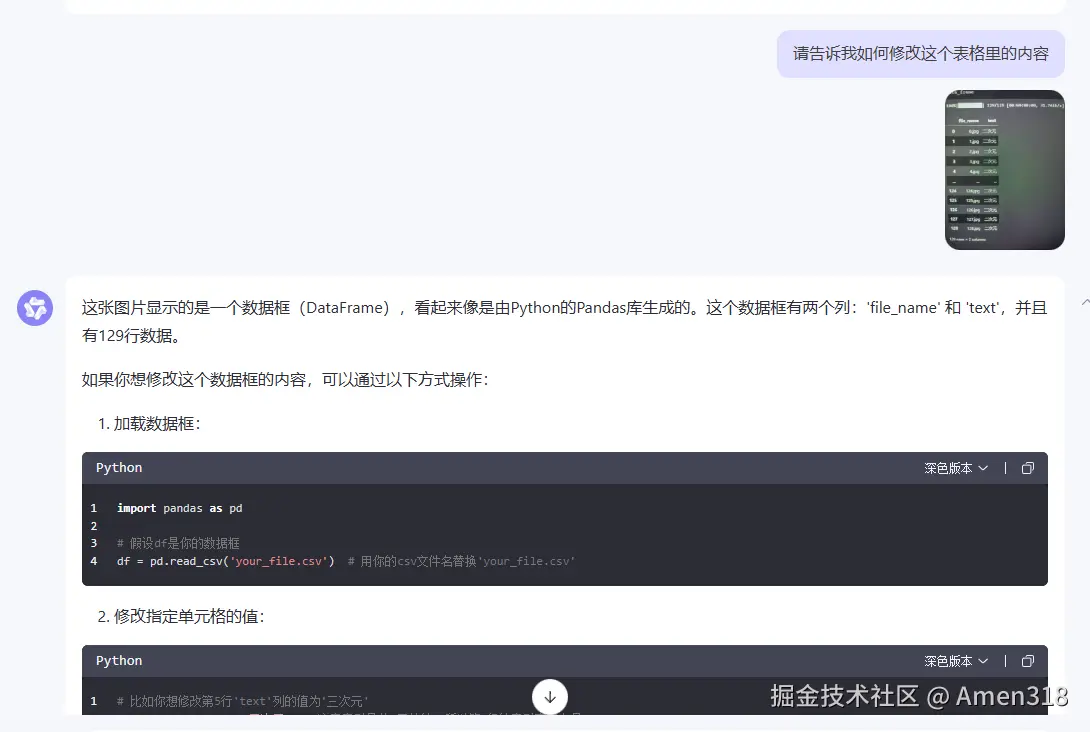The height and width of the screenshot is (732, 1090).
Task: Click the user question message bubble
Action: [920, 54]
